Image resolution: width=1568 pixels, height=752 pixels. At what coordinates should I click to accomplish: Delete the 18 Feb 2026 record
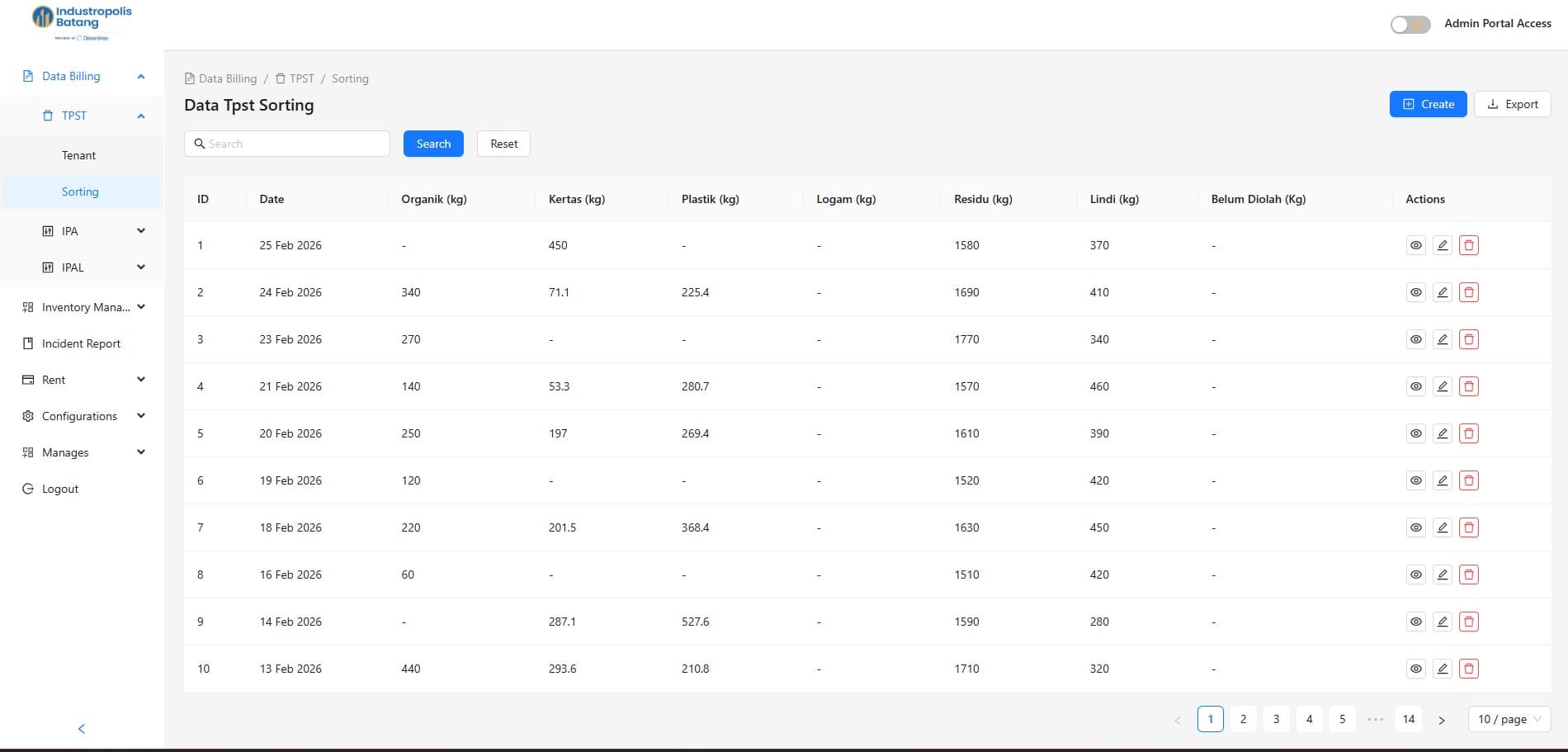click(x=1469, y=527)
